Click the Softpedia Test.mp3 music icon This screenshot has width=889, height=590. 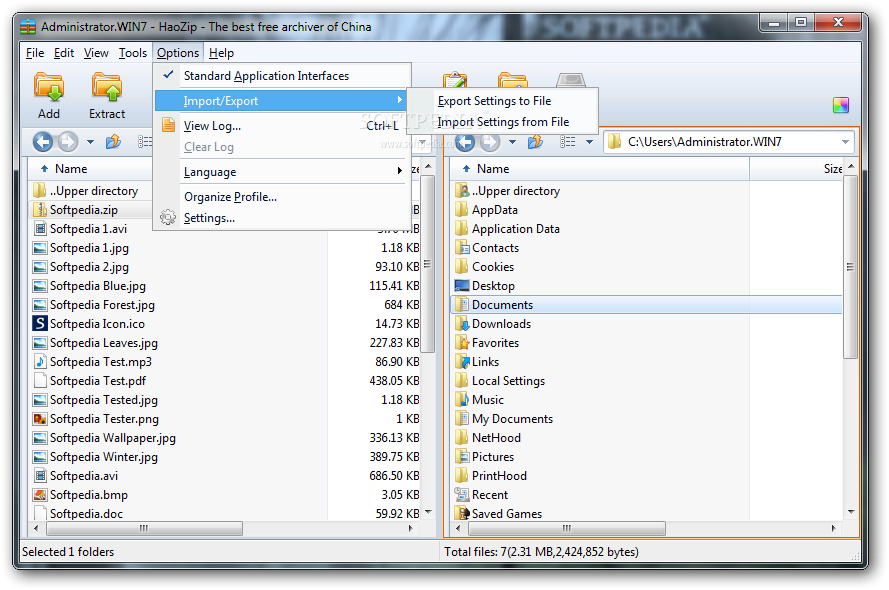(40, 362)
